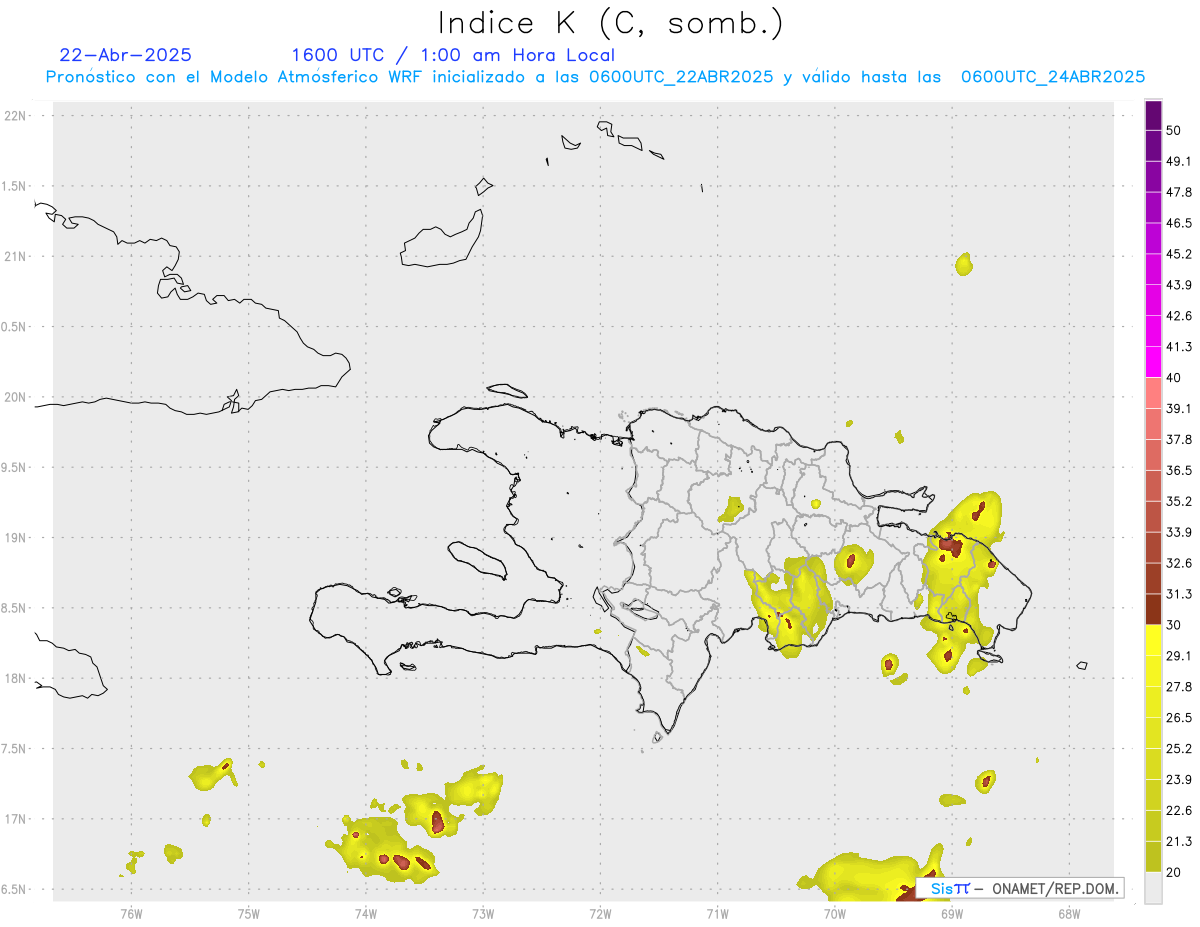Viewport: 1200px width, 927px height.
Task: Click the yellow color band between 29.1 and 30
Action: (1153, 640)
